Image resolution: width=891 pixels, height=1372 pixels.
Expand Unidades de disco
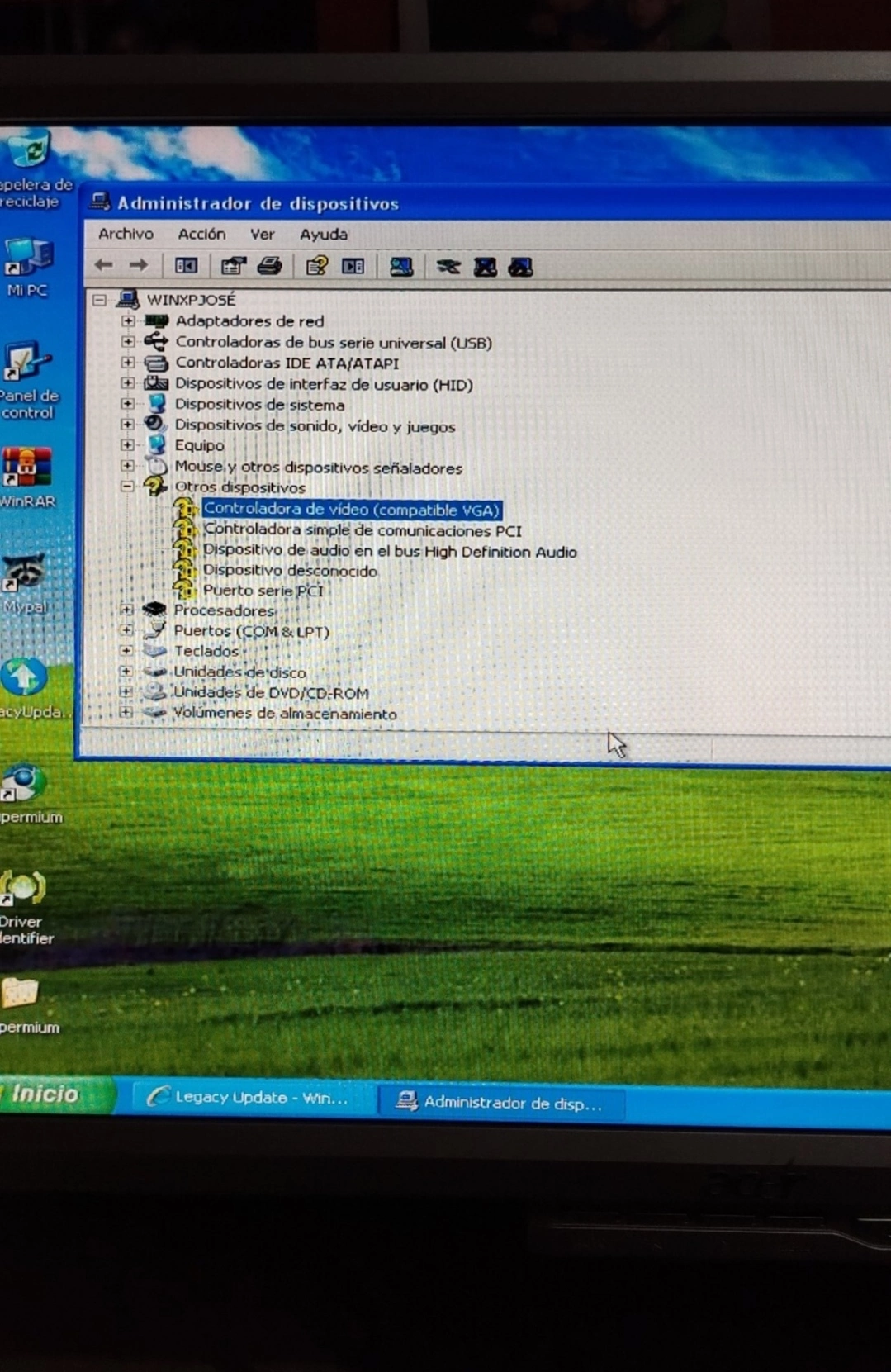pos(126,671)
